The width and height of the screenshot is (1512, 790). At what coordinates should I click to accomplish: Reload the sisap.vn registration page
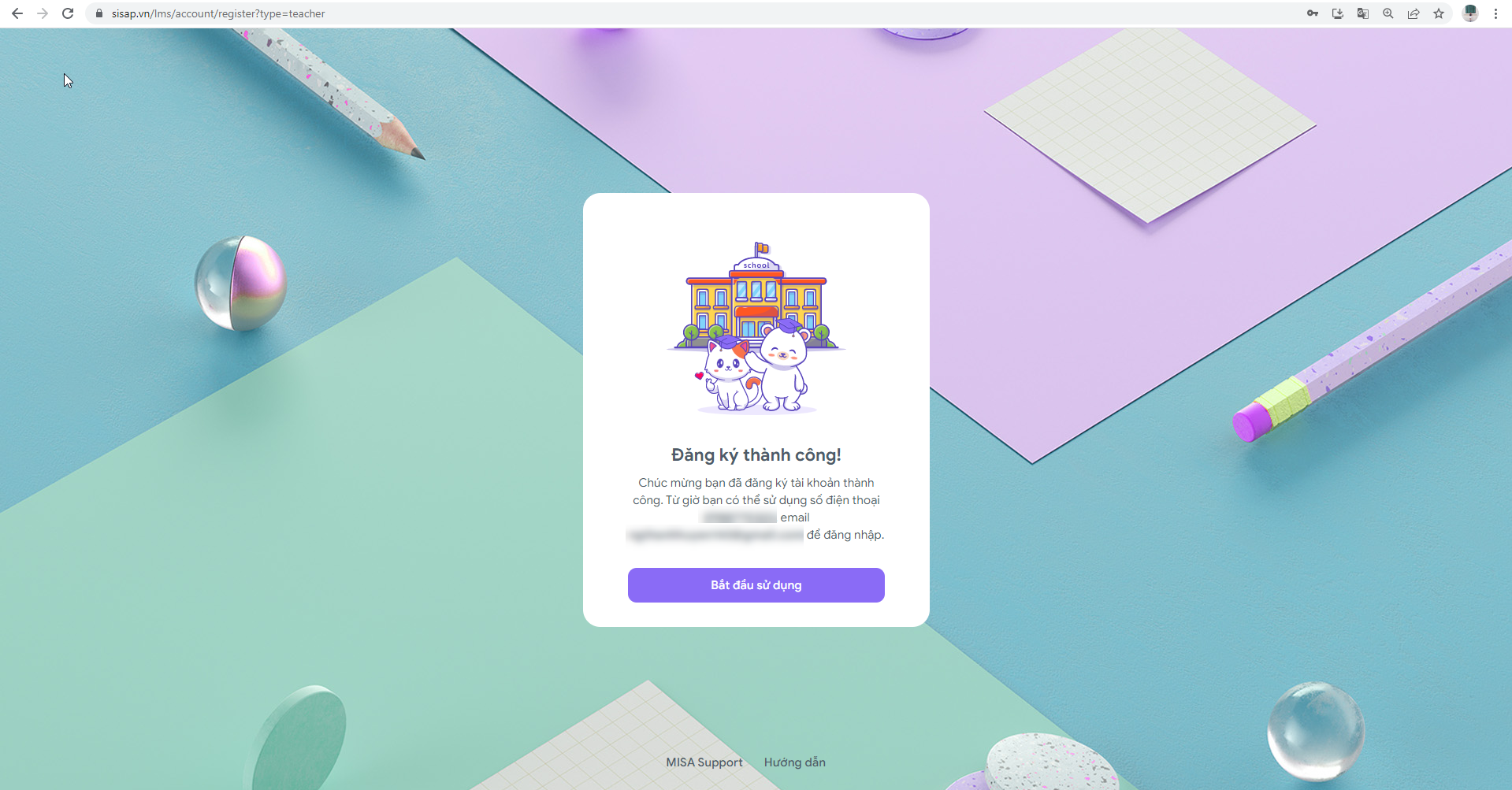(68, 13)
